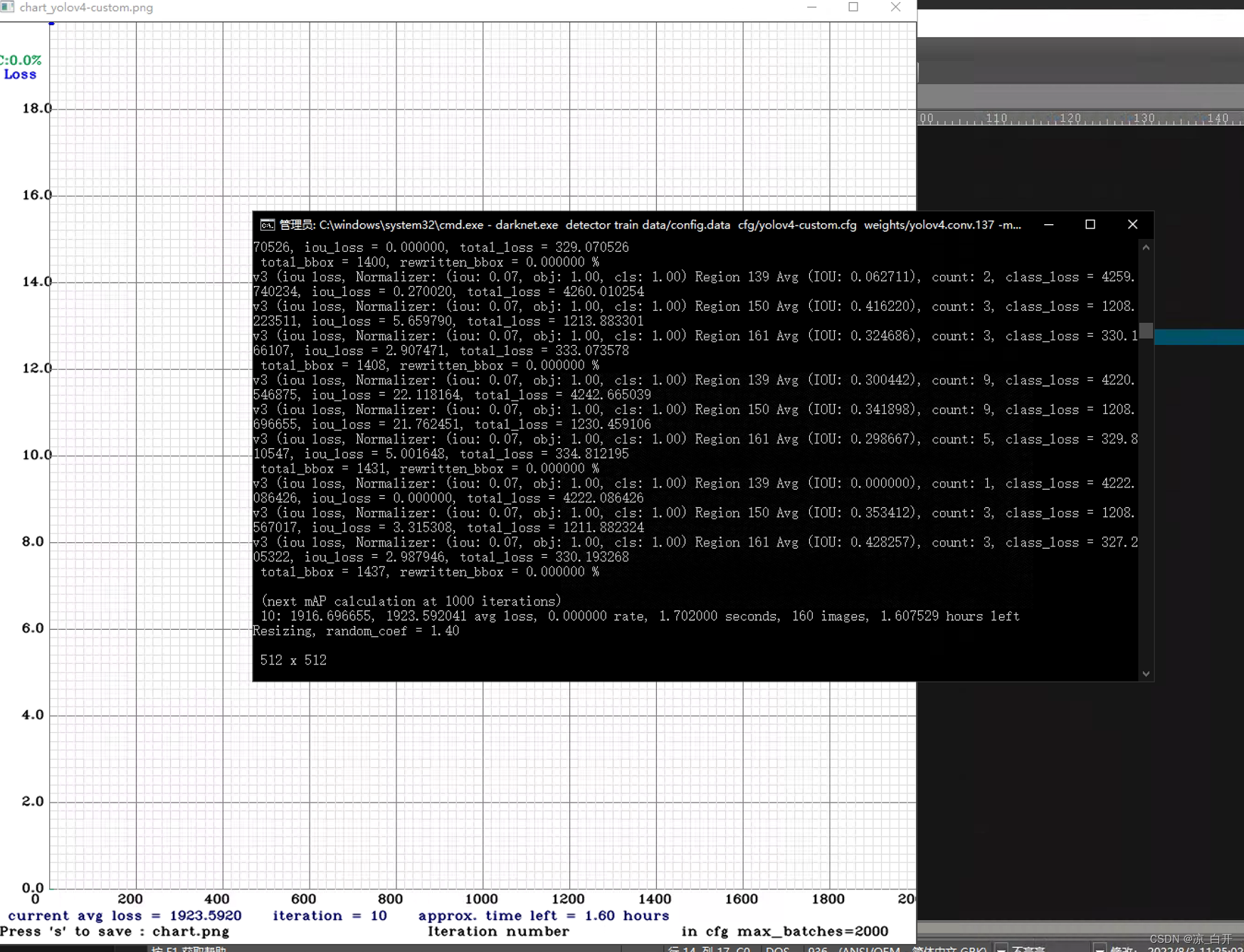This screenshot has width=1244, height=952.
Task: Open the cmd.exe window system menu icon
Action: point(268,225)
